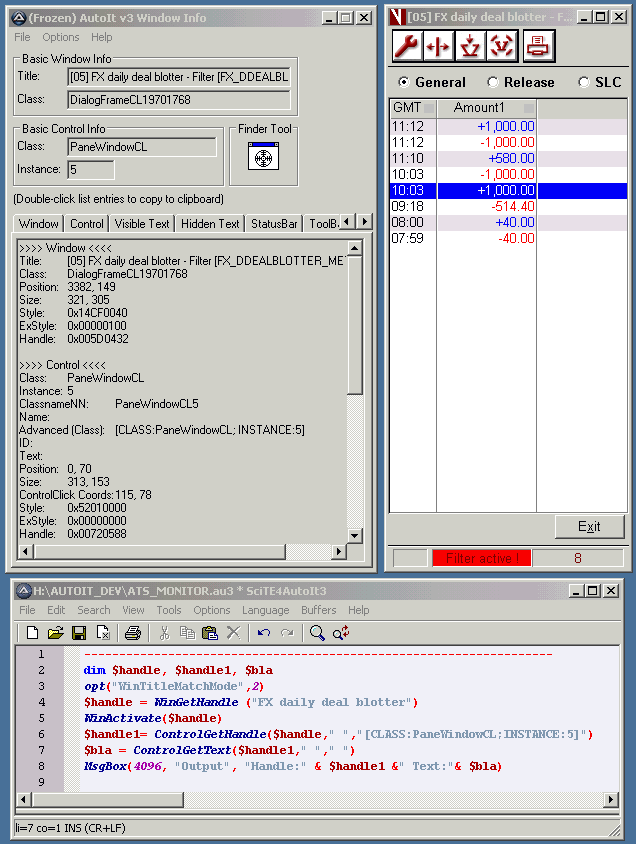This screenshot has width=636, height=844.
Task: Click Undo arrow icon in SciTE toolbar
Action: [264, 633]
